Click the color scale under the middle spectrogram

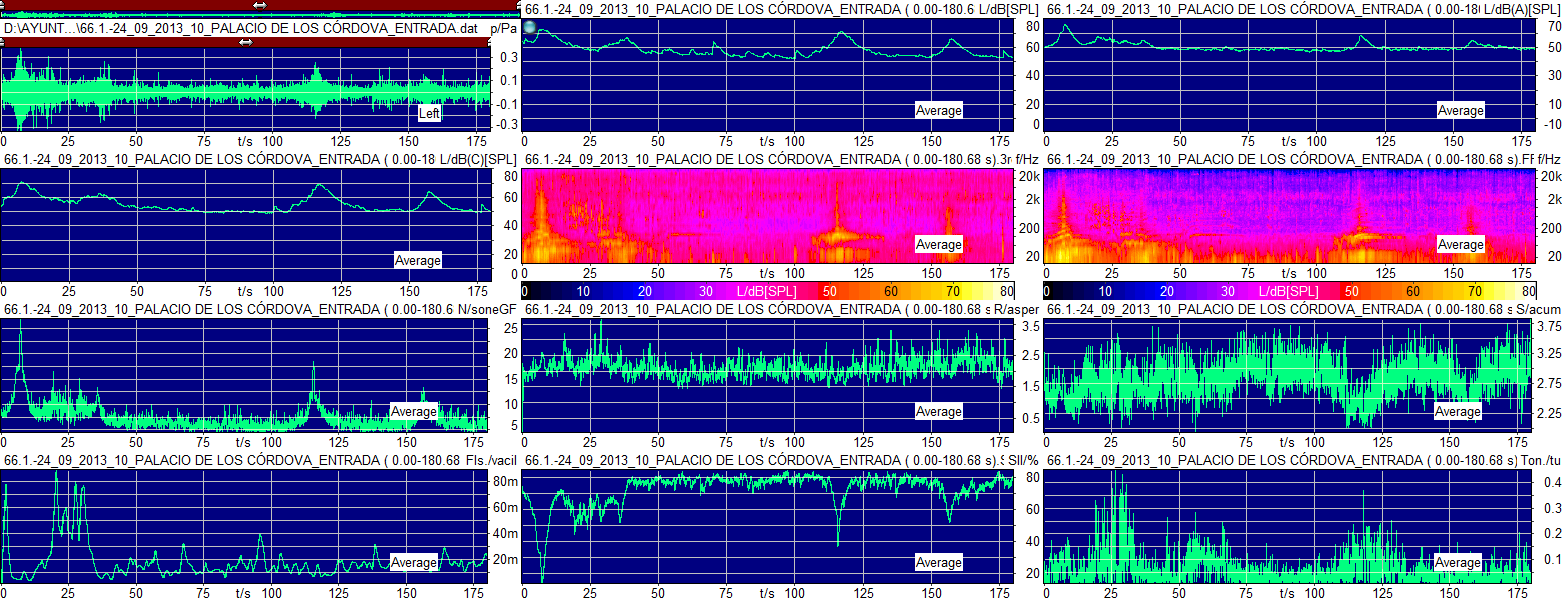click(x=767, y=290)
